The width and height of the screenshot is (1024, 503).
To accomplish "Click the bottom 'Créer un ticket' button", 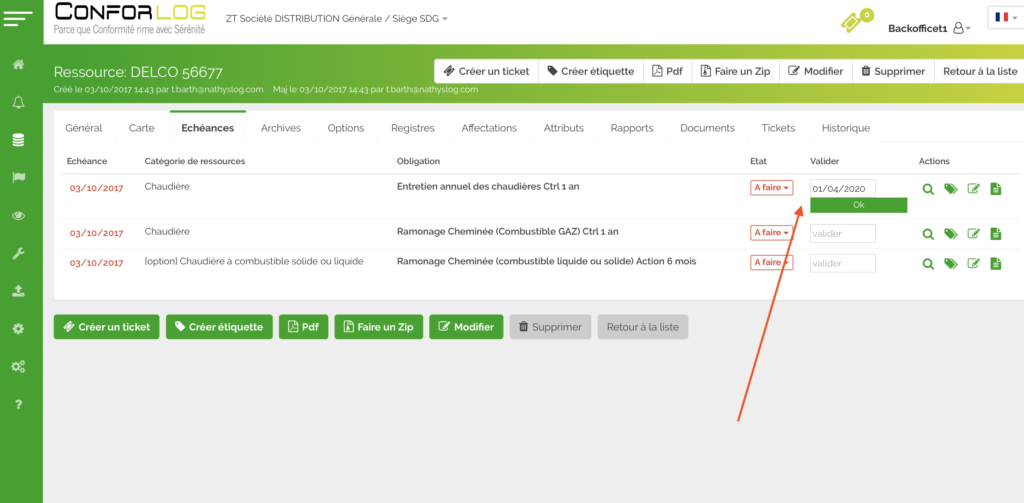I will (106, 327).
